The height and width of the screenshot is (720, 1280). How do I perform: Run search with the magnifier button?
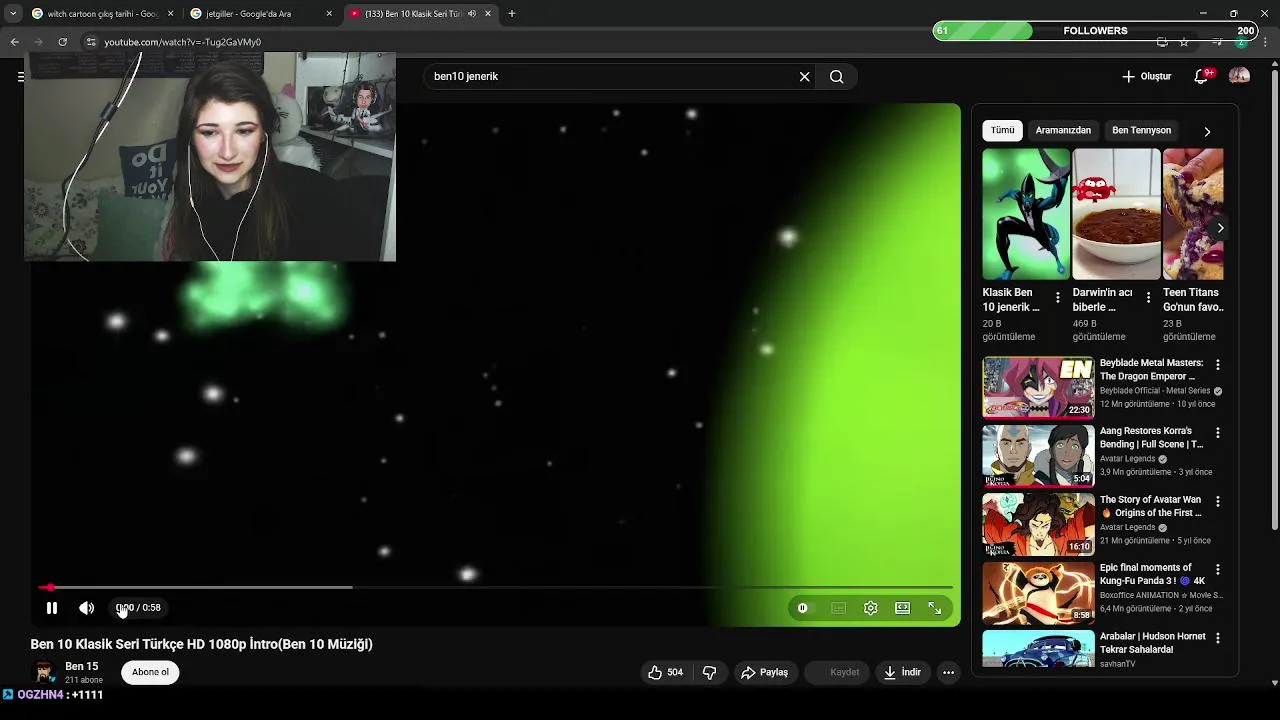pos(837,76)
